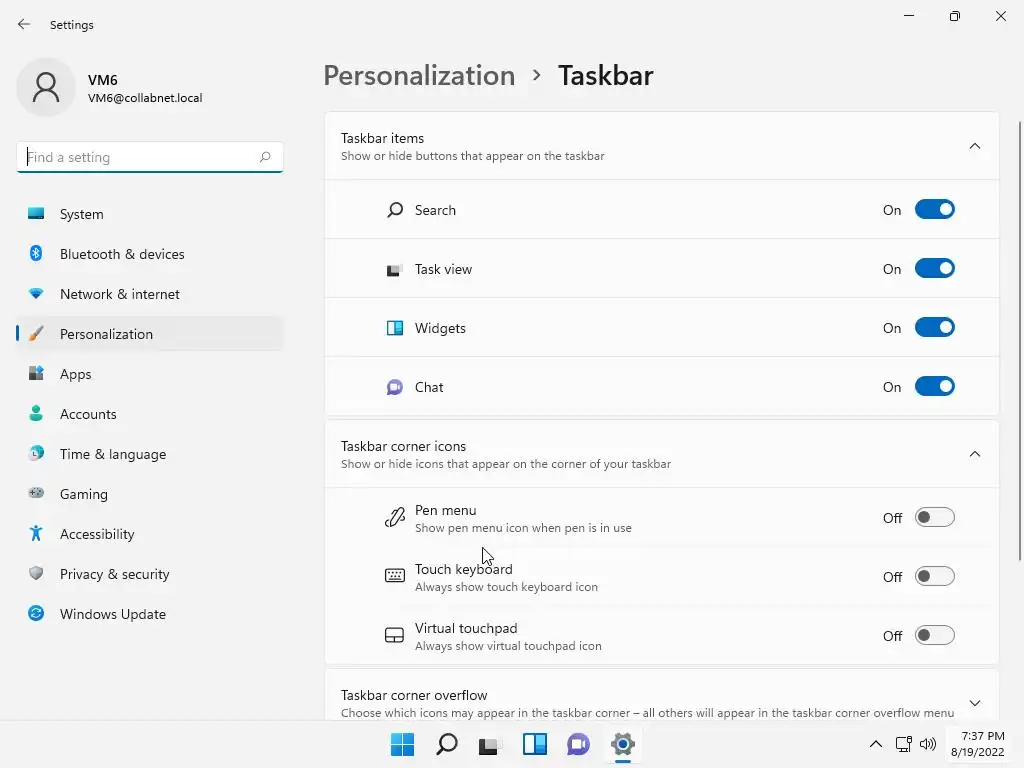This screenshot has width=1024, height=768.
Task: Click the Virtual touchpad row icon
Action: point(394,635)
